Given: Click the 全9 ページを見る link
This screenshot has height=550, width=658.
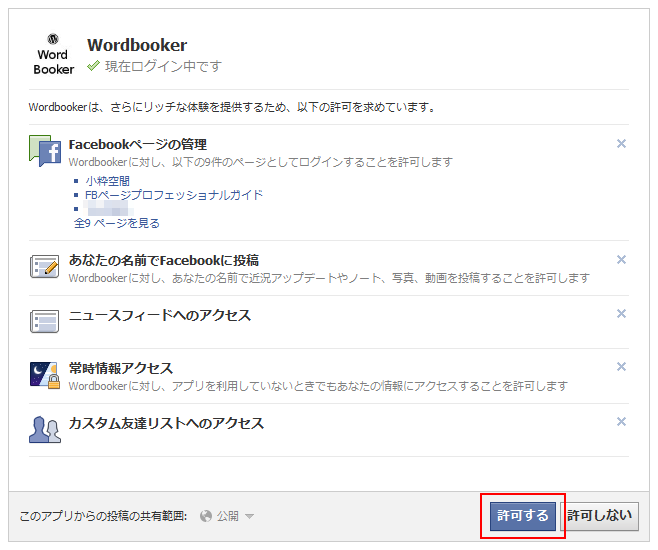Looking at the screenshot, I should [x=117, y=223].
